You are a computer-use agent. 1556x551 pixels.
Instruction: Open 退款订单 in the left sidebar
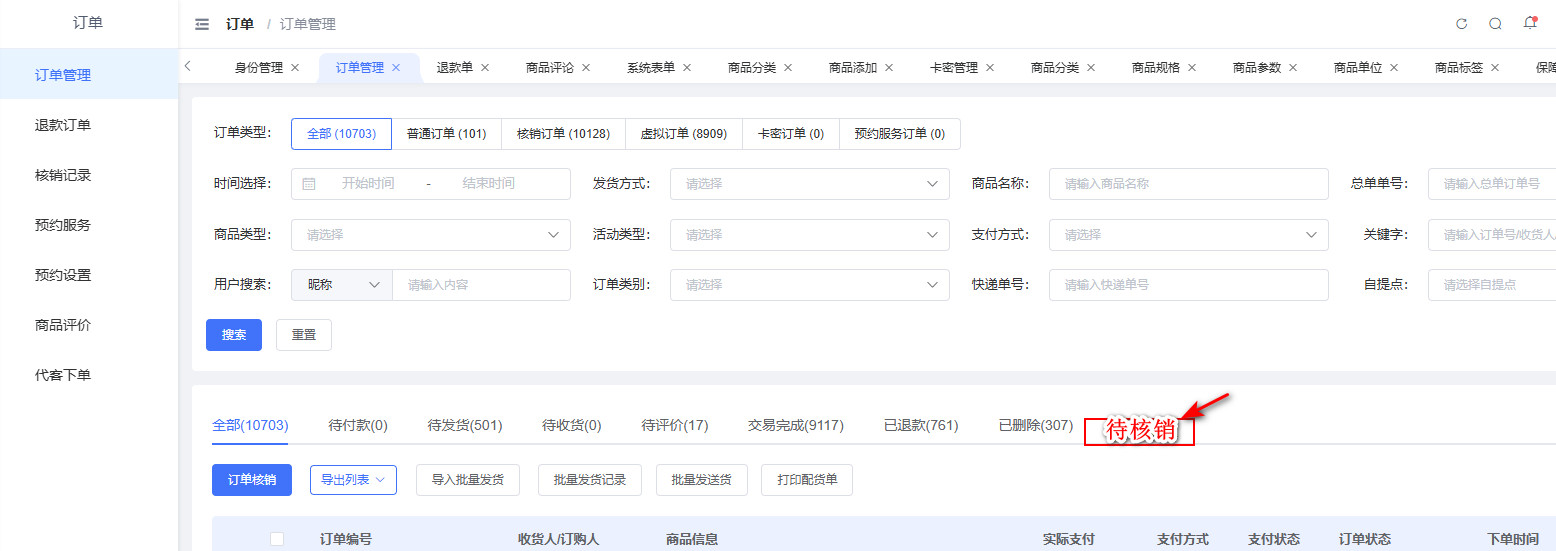63,125
